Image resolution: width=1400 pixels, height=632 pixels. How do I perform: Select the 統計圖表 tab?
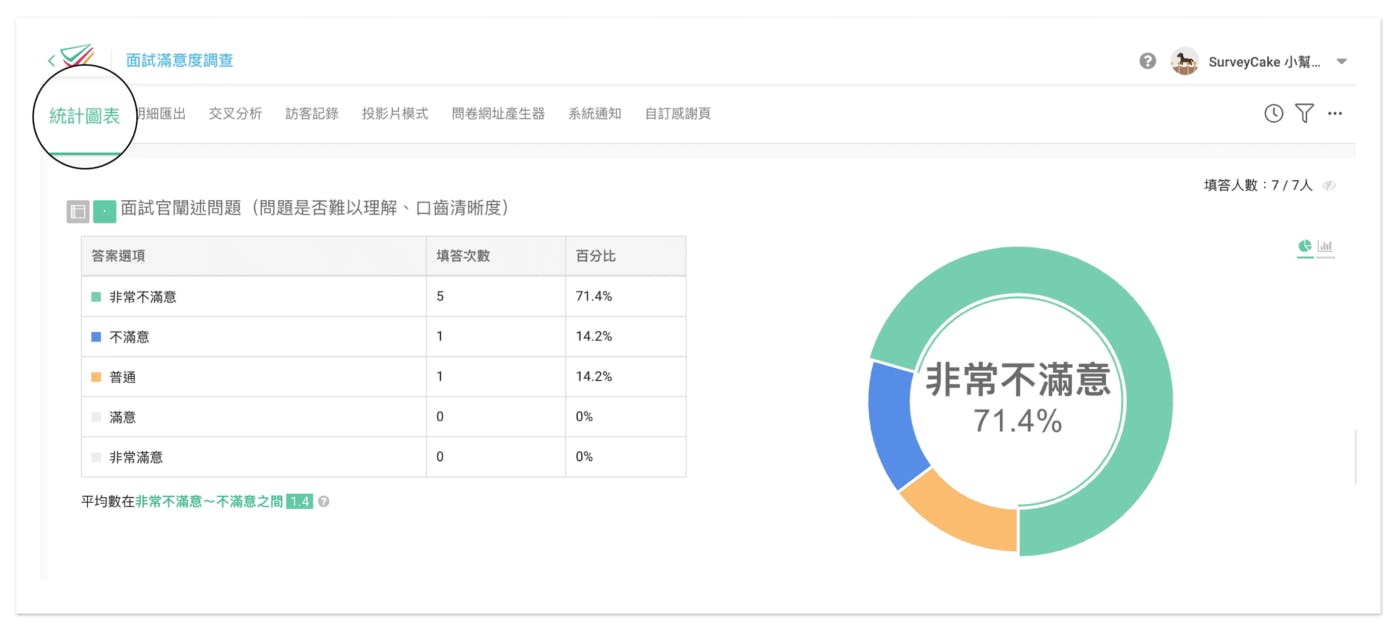click(85, 116)
